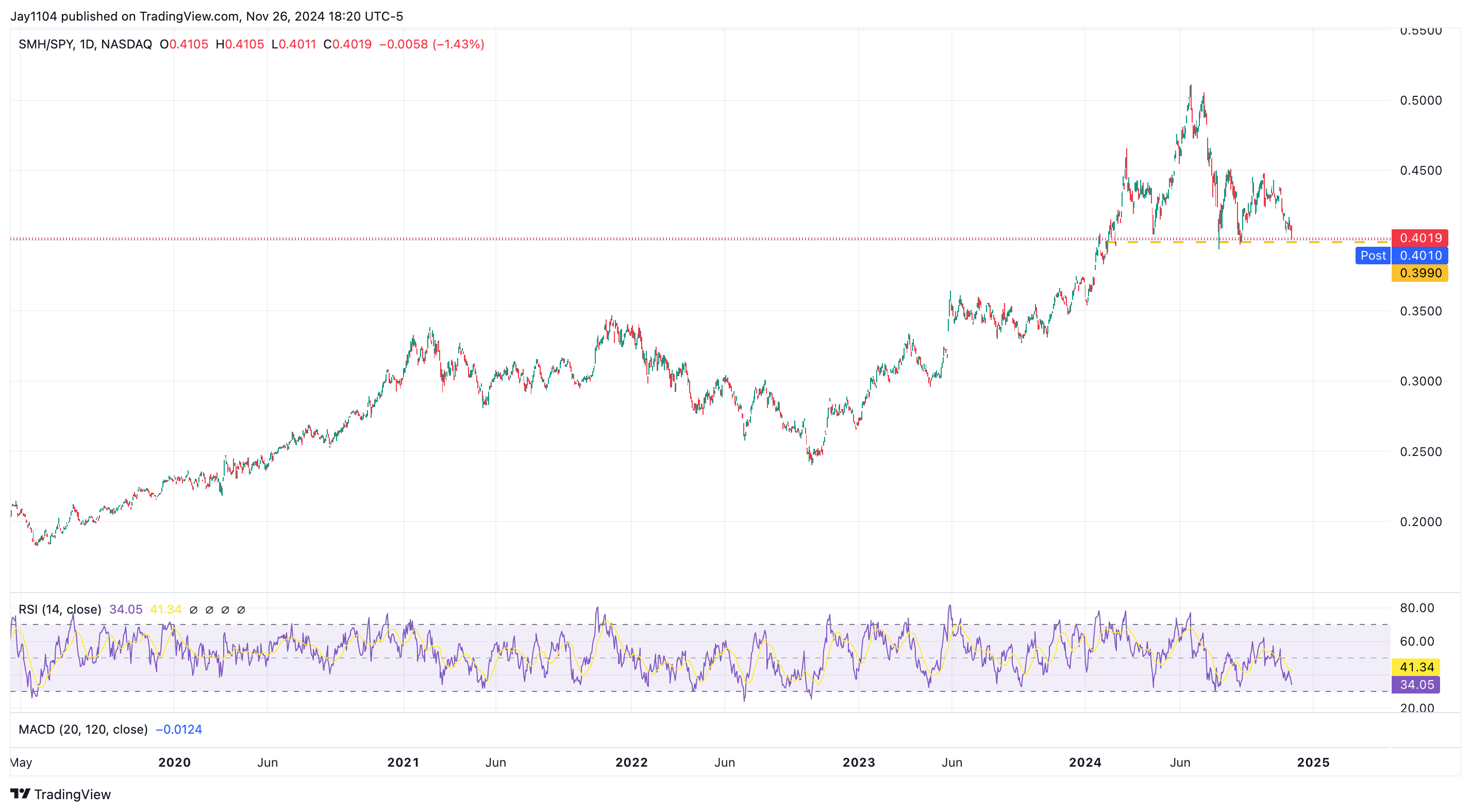Click the 0.2000 price axis label
Image resolution: width=1471 pixels, height=812 pixels.
(x=1421, y=521)
